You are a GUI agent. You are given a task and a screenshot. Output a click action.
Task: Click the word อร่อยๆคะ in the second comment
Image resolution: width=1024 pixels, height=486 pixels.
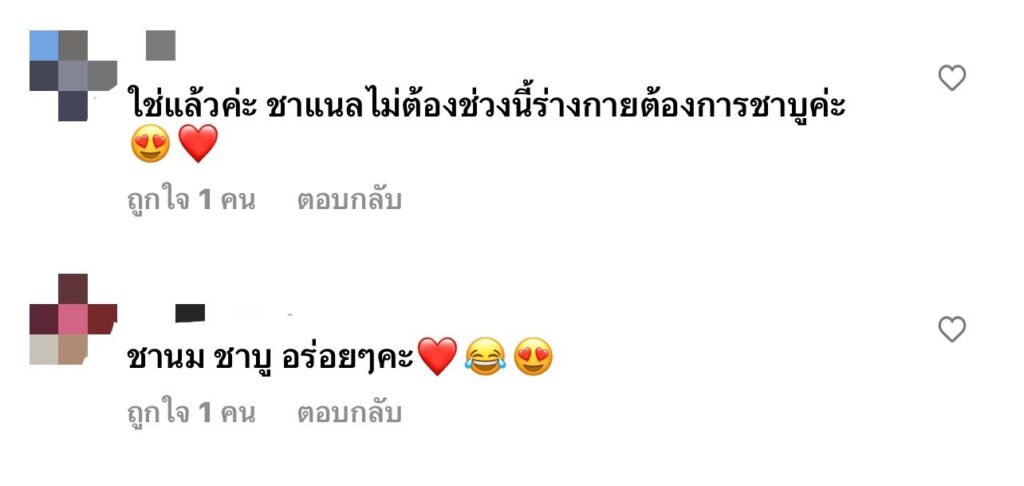[x=349, y=357]
